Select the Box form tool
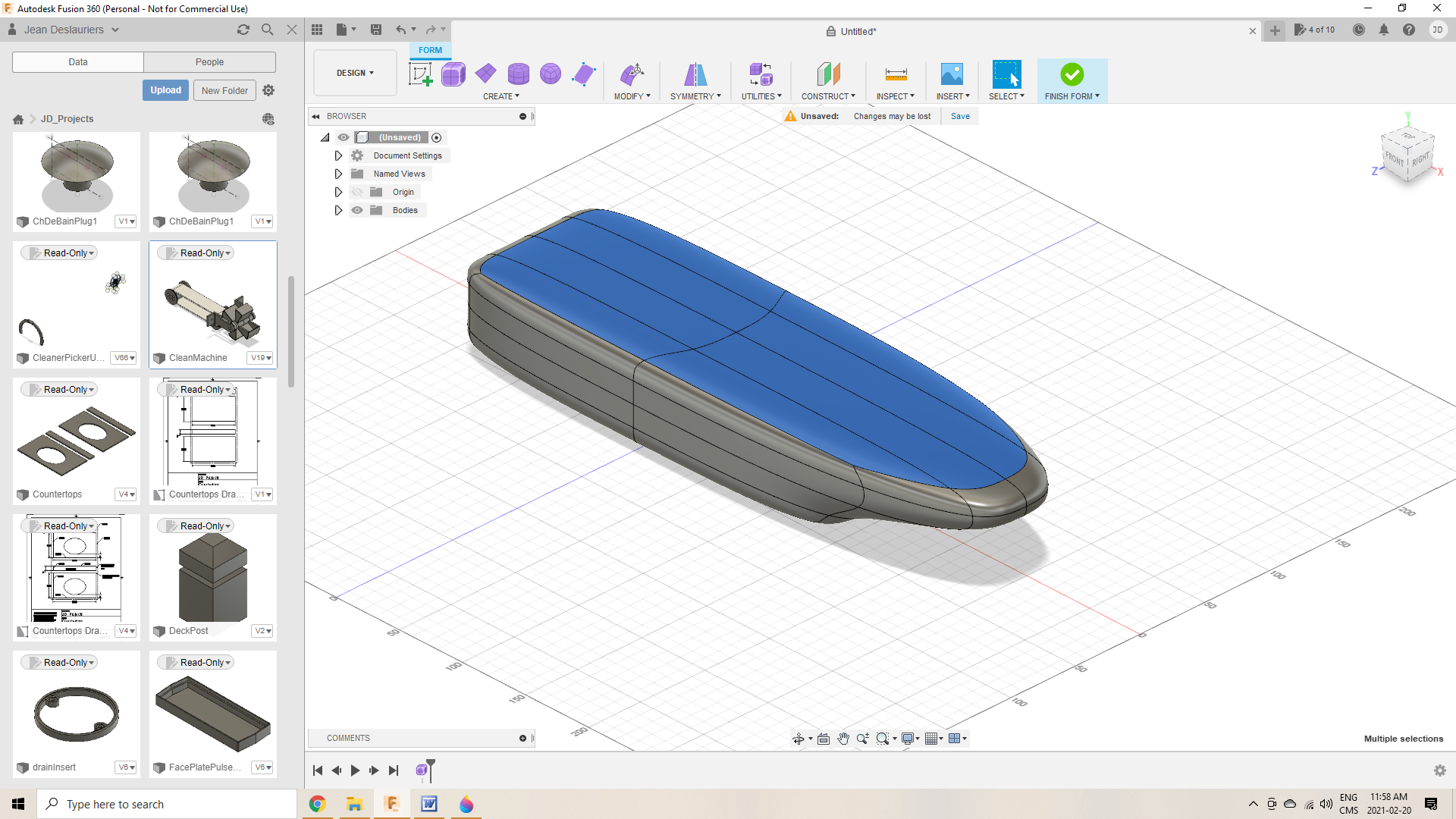The width and height of the screenshot is (1456, 819). click(453, 74)
